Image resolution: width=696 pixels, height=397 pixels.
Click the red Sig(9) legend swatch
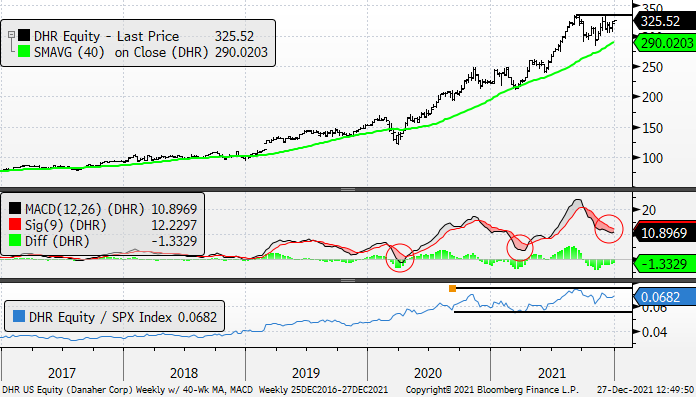pyautogui.click(x=15, y=225)
